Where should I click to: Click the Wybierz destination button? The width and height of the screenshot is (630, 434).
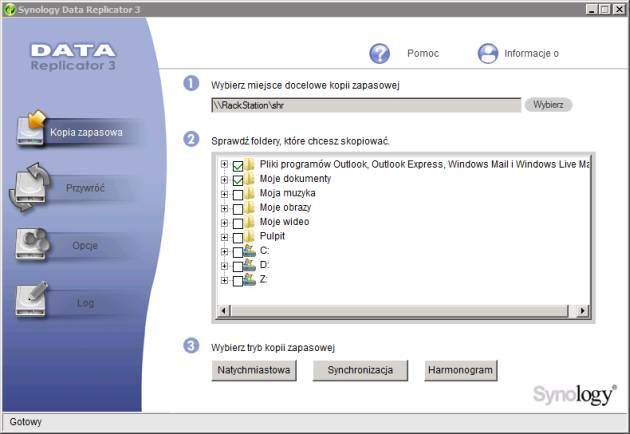click(x=548, y=105)
